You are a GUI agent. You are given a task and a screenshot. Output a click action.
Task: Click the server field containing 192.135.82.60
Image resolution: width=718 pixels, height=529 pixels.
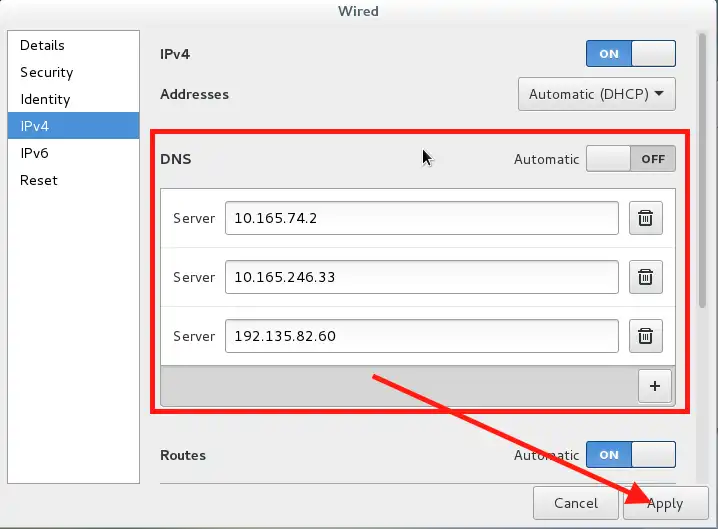pos(422,336)
